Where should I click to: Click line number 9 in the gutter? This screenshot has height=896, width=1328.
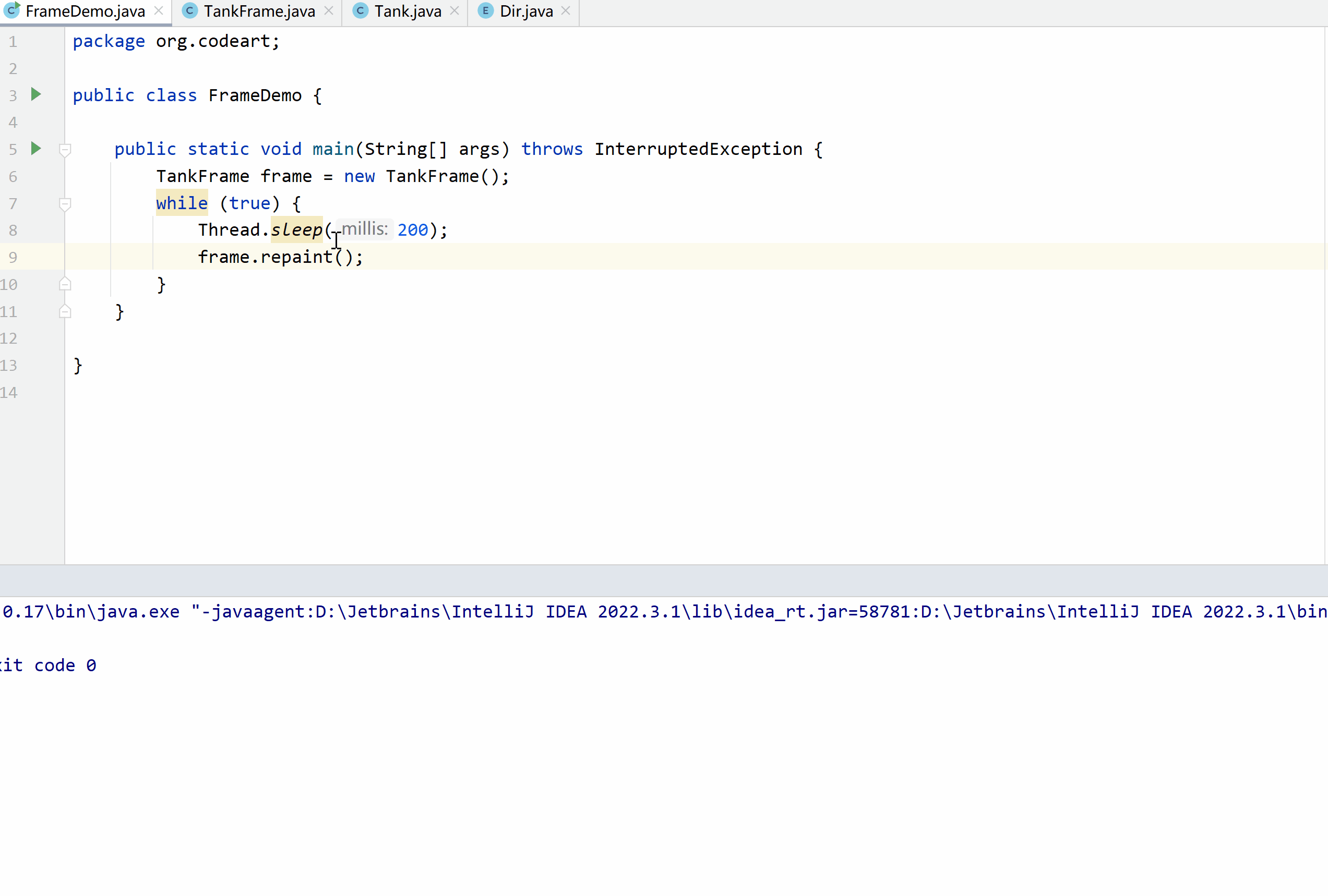coord(13,258)
